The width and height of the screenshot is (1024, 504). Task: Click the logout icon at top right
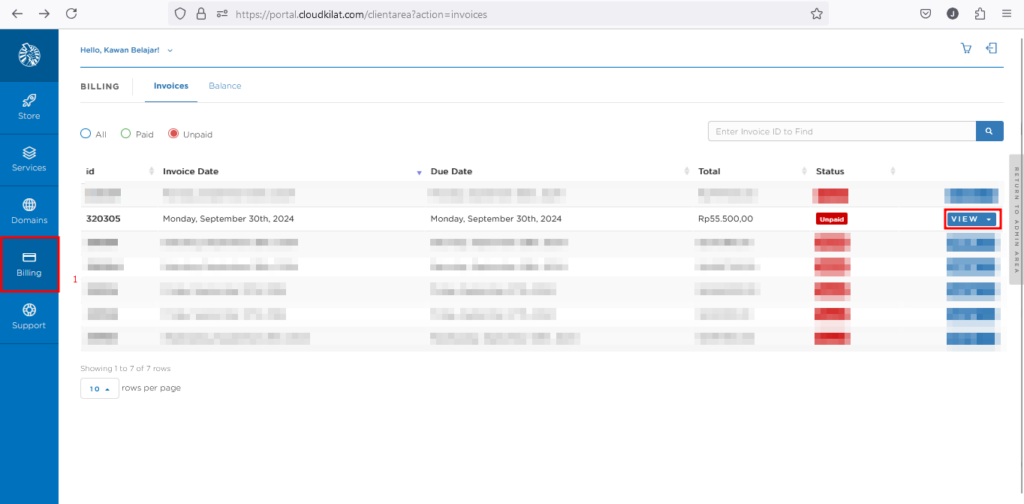coord(991,49)
